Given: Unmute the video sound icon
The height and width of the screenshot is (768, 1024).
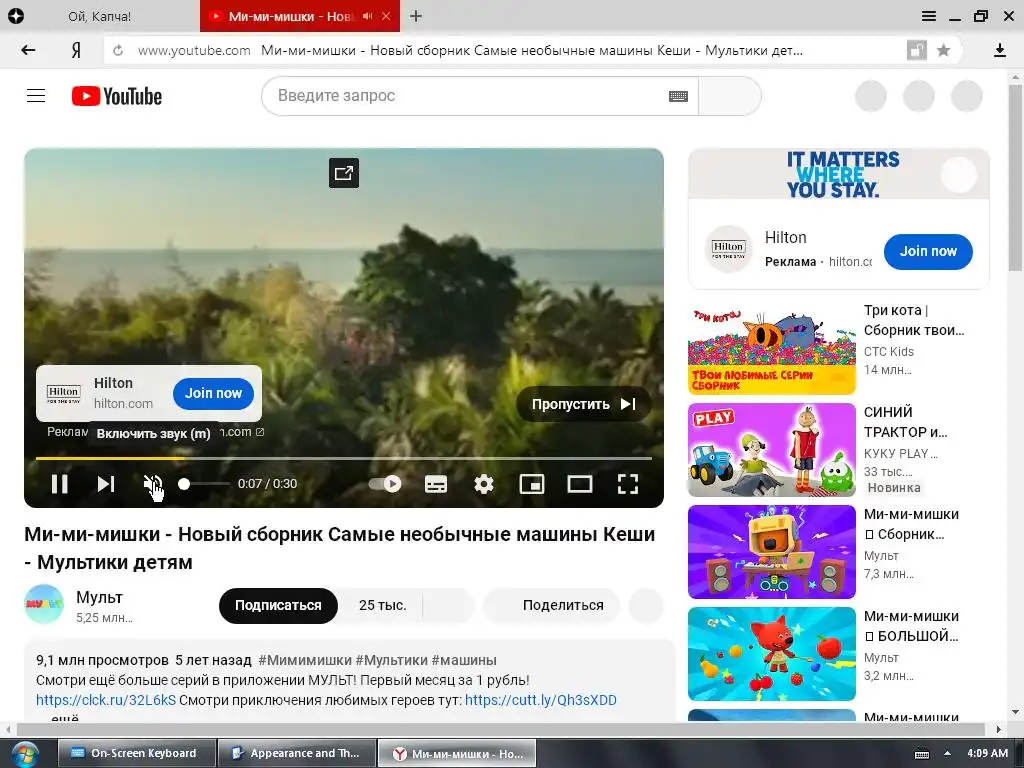Looking at the screenshot, I should click(152, 484).
